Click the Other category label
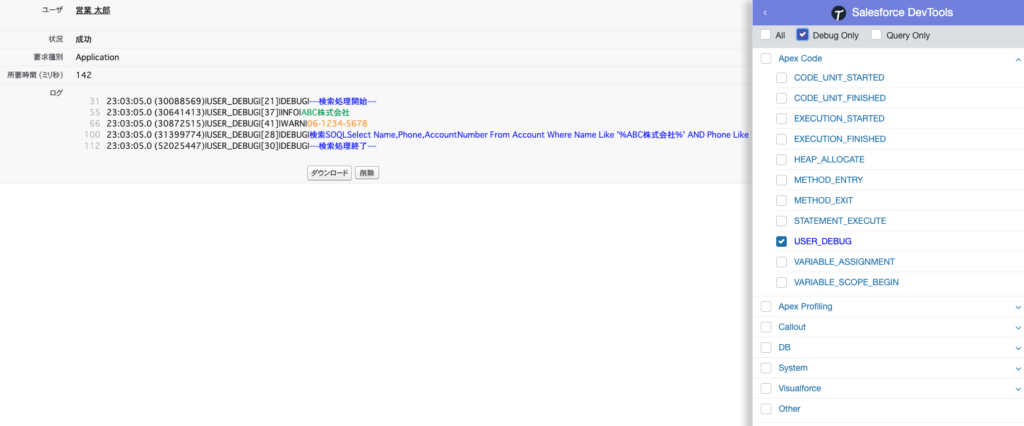The image size is (1024, 426). tap(790, 409)
